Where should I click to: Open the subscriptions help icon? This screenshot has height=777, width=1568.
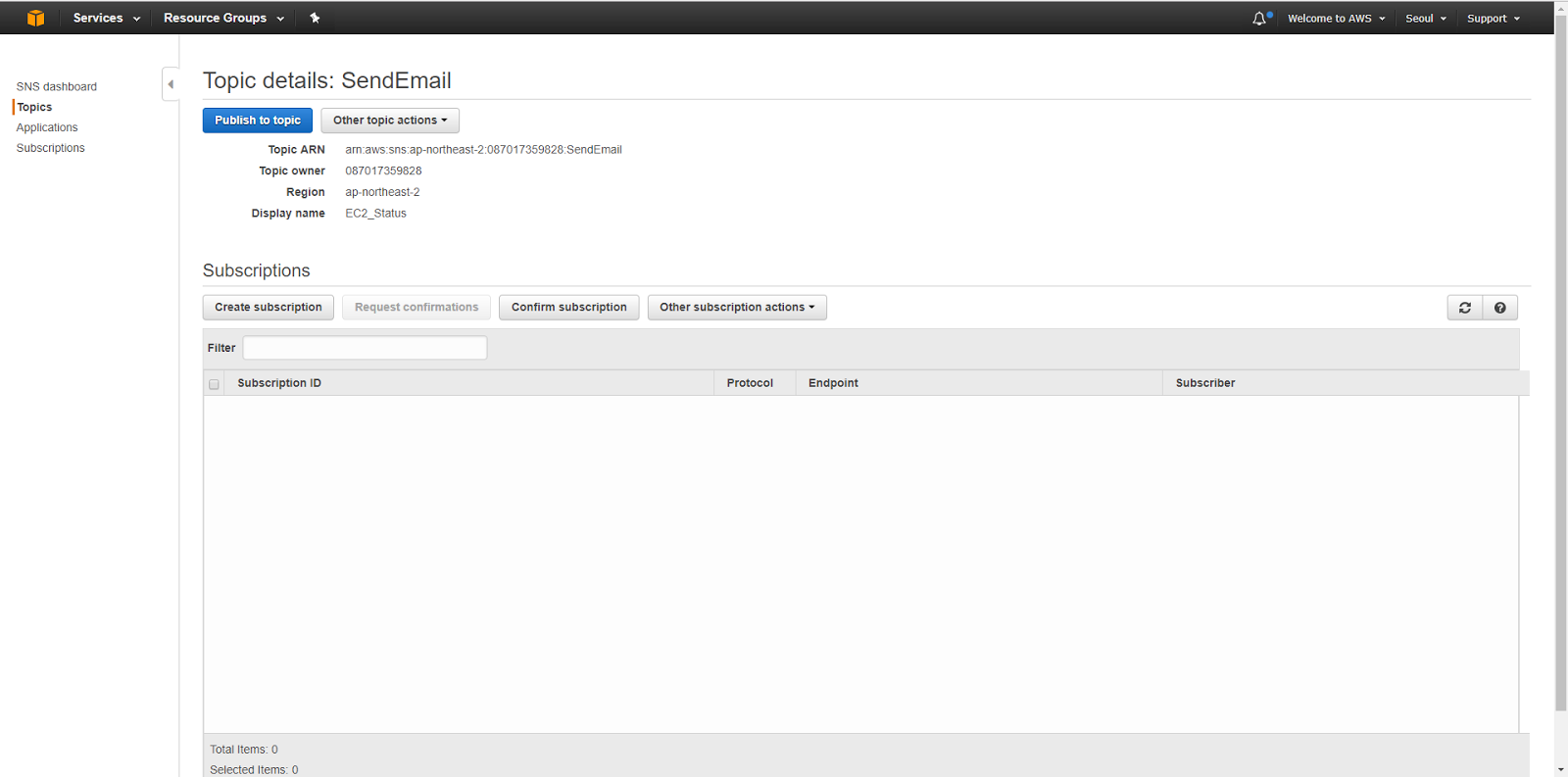coord(1500,308)
